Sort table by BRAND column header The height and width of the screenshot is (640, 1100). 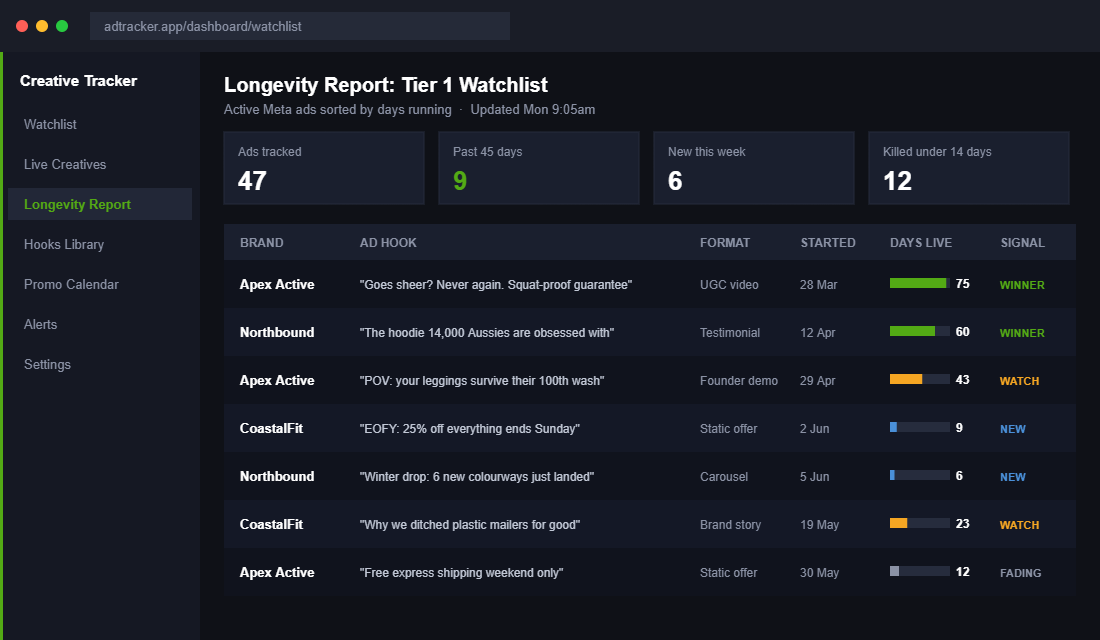(x=262, y=243)
